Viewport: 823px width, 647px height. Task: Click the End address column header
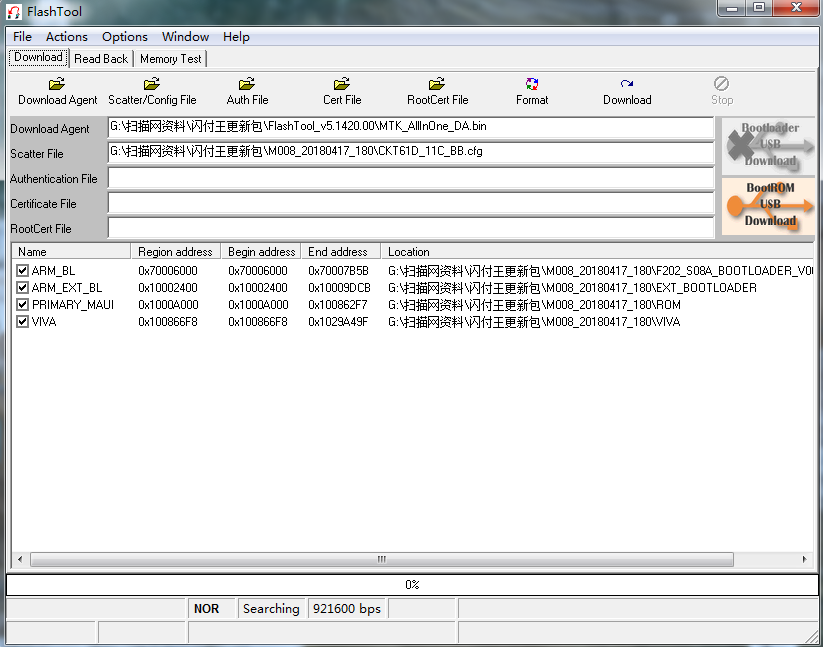[341, 252]
